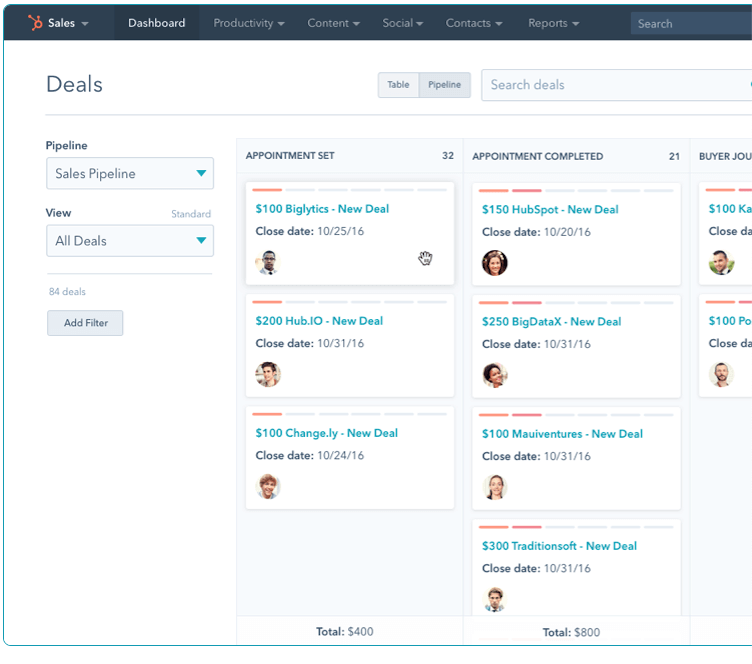Image resolution: width=752 pixels, height=664 pixels.
Task: Switch to Table view toggle
Action: coord(398,85)
